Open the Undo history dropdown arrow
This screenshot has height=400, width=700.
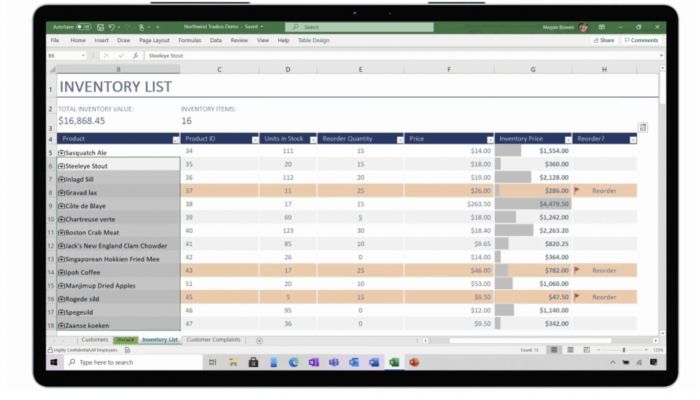pos(119,27)
